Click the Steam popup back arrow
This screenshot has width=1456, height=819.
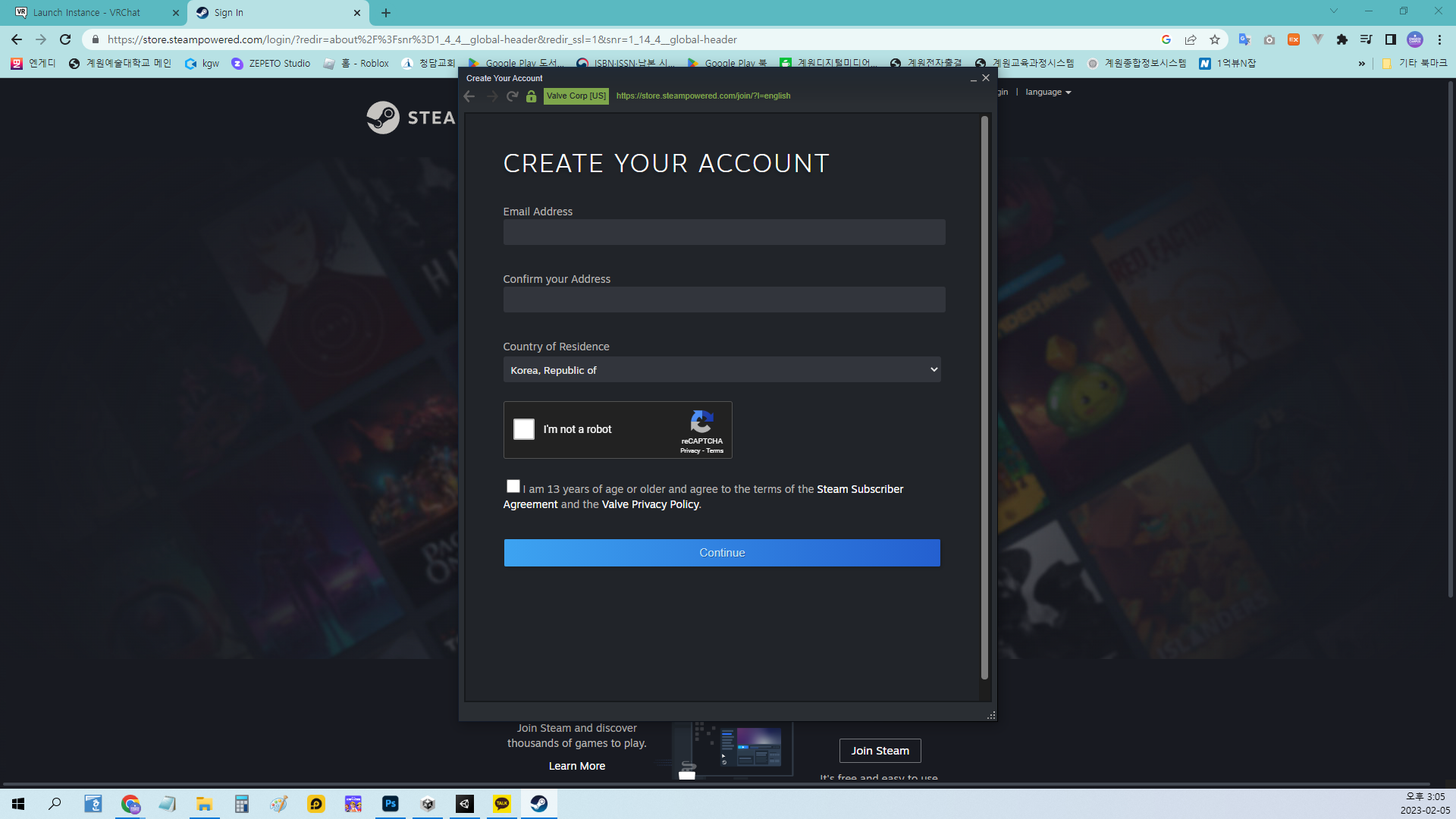point(469,96)
